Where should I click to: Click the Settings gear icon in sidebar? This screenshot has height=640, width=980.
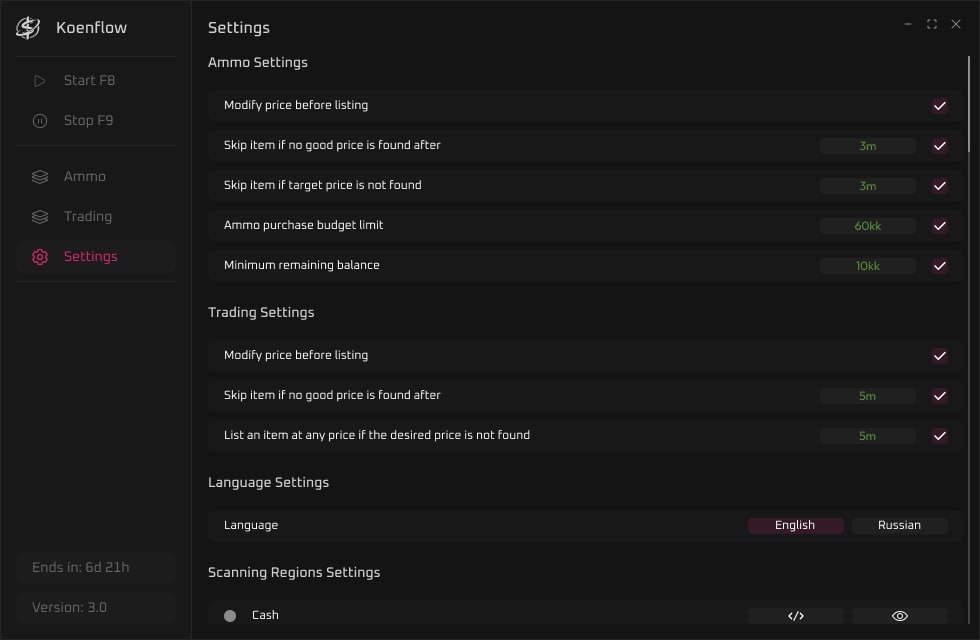39,257
